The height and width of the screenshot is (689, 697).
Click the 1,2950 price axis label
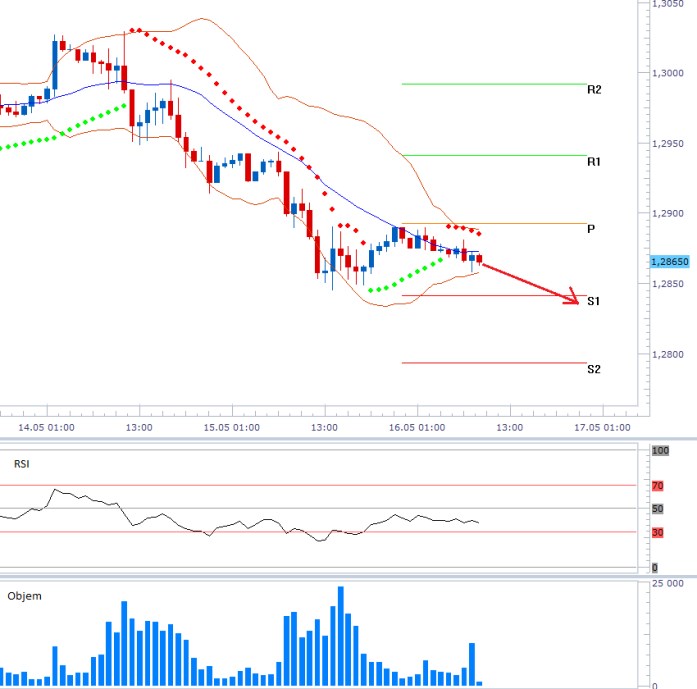click(x=668, y=144)
